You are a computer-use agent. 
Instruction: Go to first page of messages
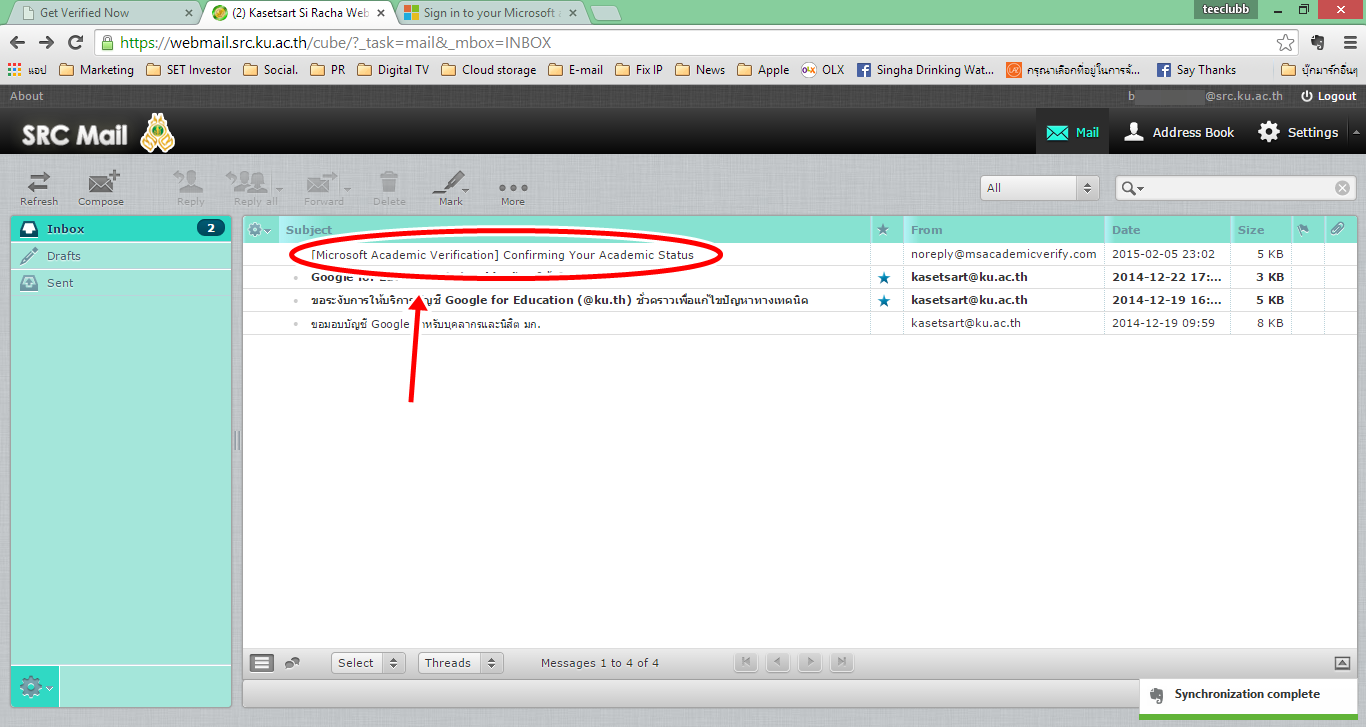tap(746, 662)
